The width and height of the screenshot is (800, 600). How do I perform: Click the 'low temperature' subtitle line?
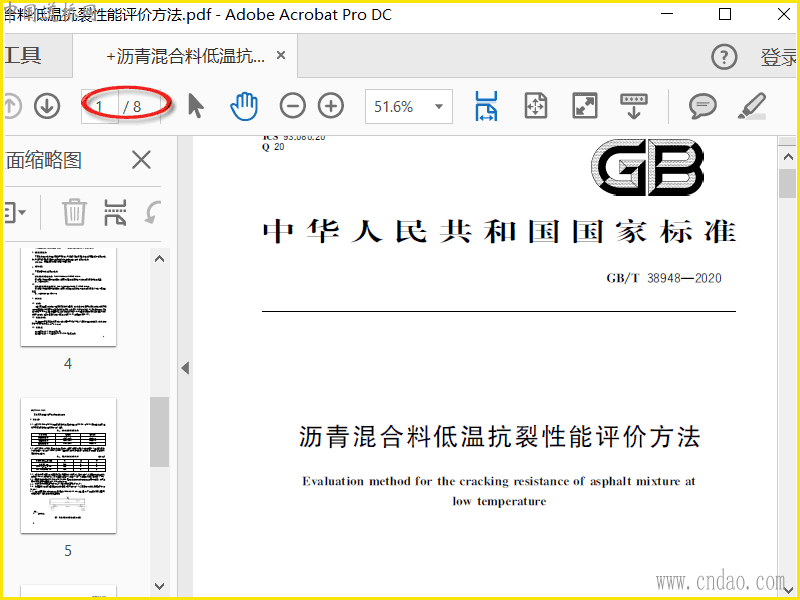(499, 501)
